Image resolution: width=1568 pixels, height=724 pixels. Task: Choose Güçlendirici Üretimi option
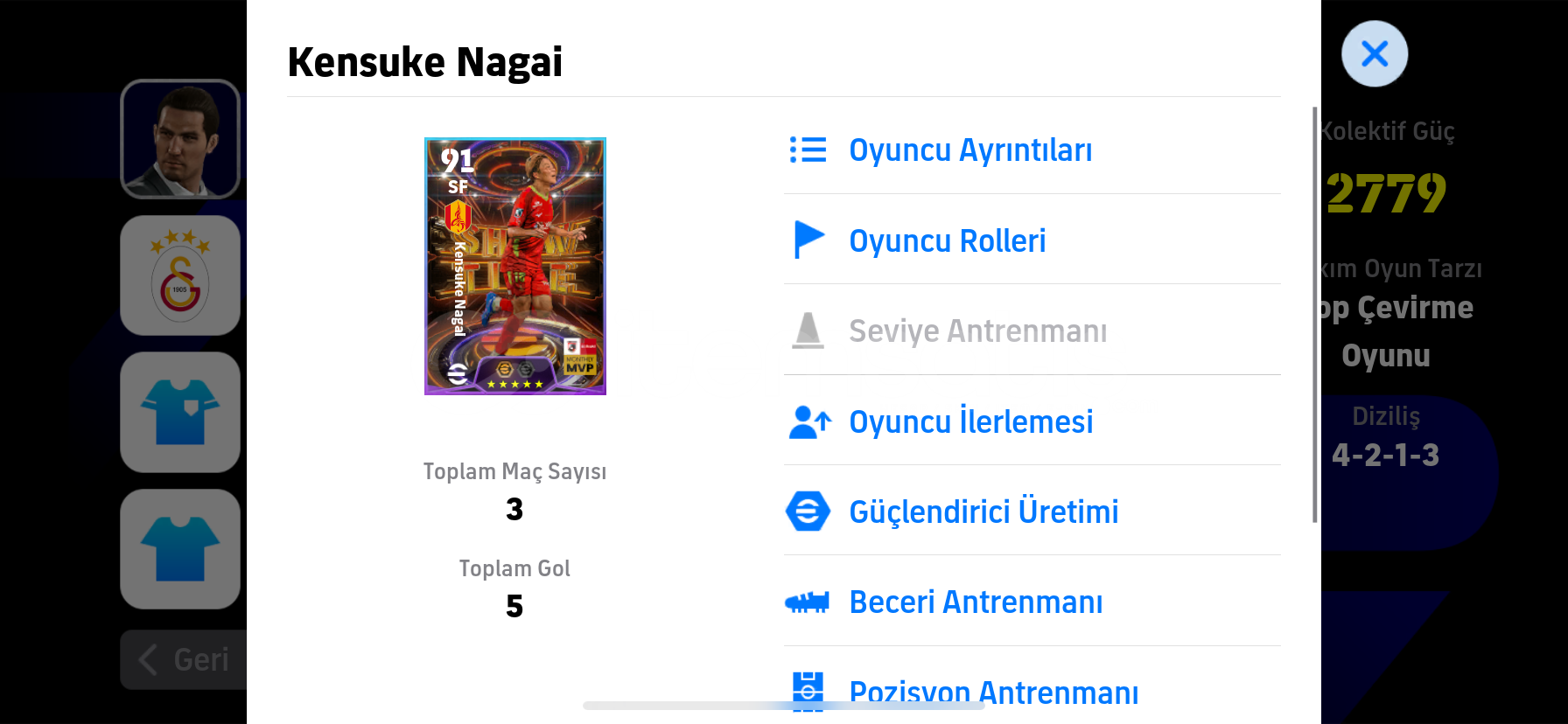1032,512
